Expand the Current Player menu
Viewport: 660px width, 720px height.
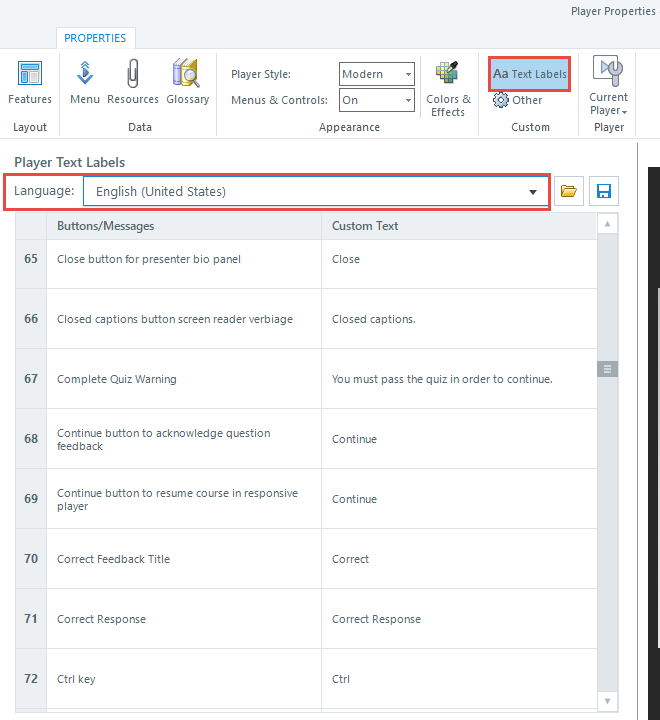click(x=609, y=85)
